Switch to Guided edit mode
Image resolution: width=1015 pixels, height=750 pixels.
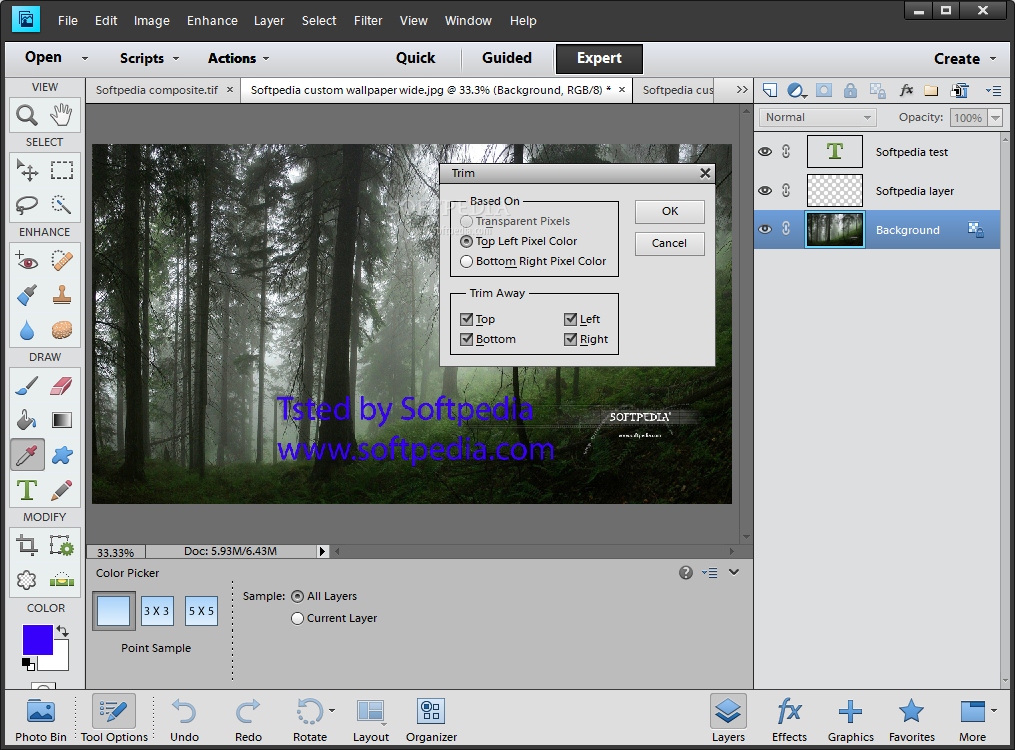507,58
